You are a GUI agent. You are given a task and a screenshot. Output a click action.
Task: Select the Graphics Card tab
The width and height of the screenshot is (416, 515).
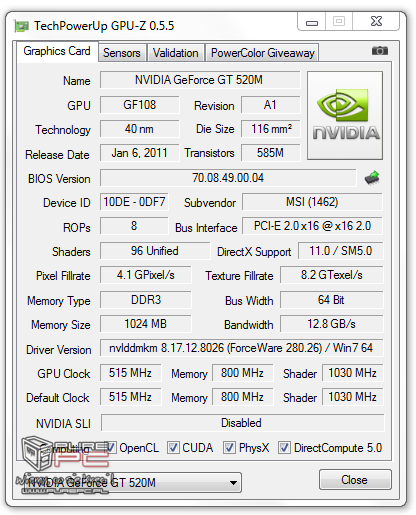(x=57, y=51)
